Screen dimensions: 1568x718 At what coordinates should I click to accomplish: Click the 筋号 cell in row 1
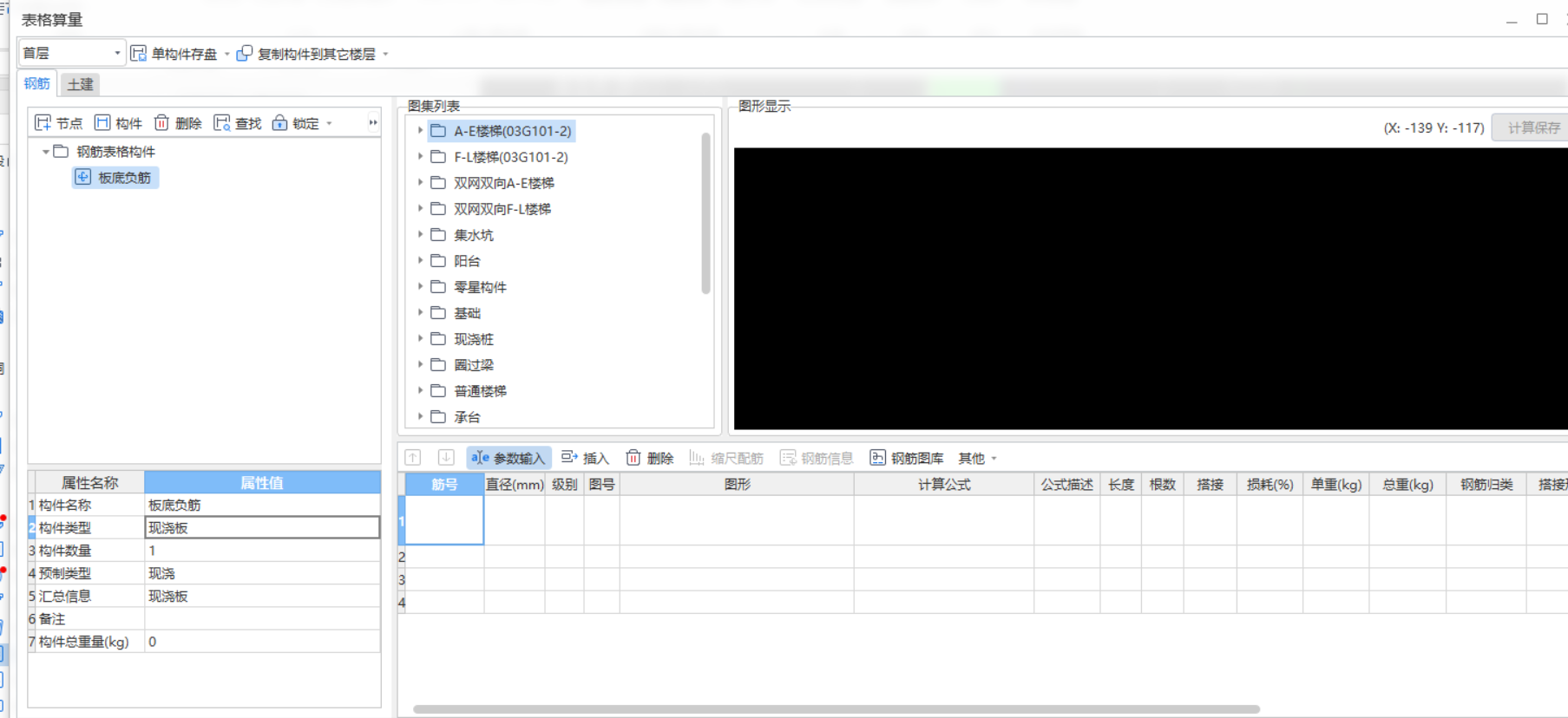(444, 520)
